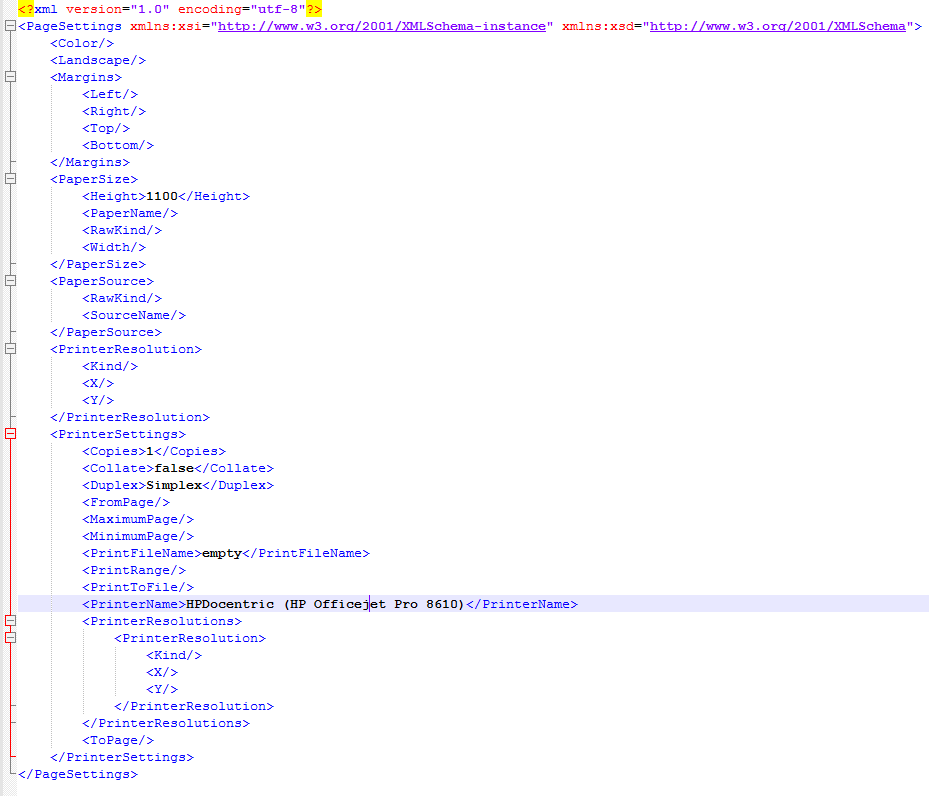Collapse the nested PrinterResolution fold marker
This screenshot has height=796, width=929.
click(x=10, y=637)
